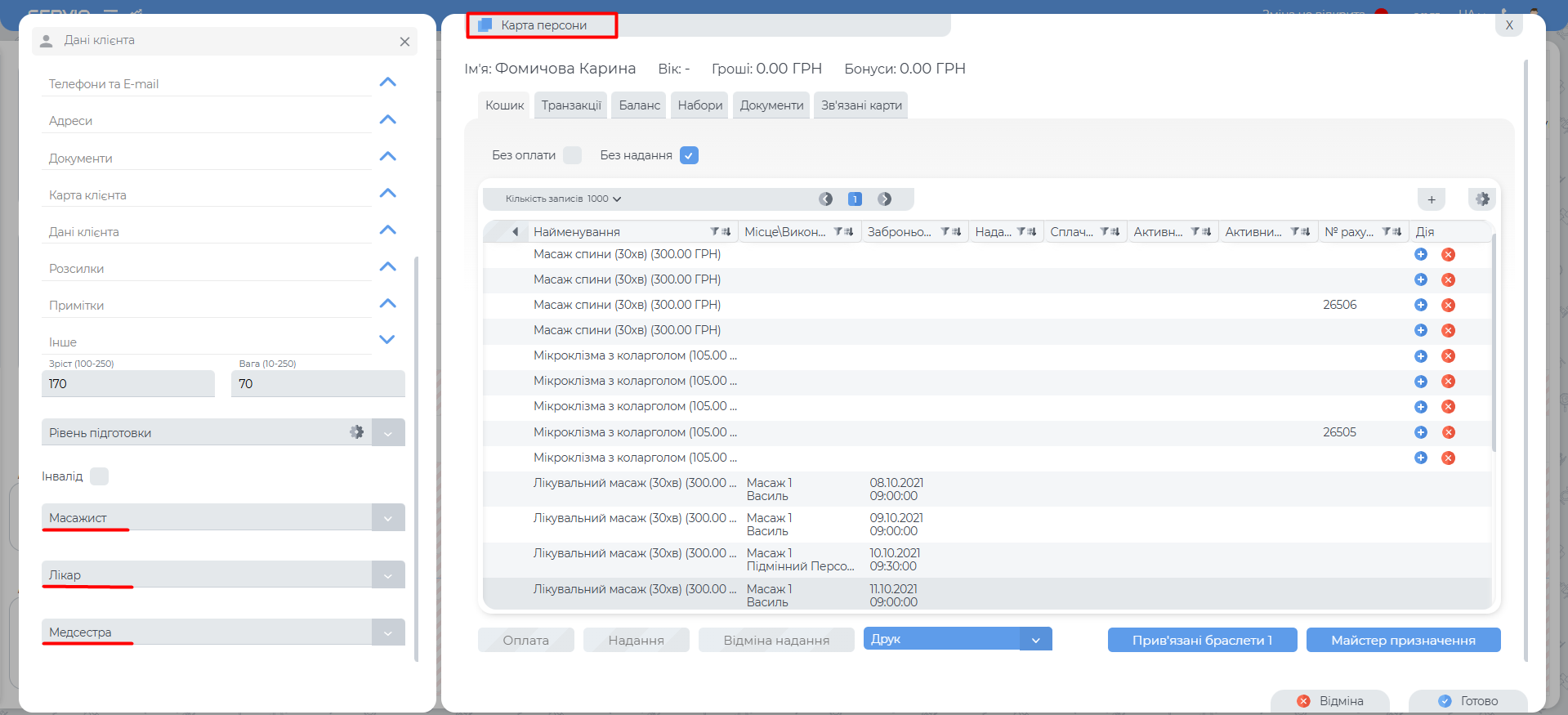Click red delete icon for invoice 26506 row
Viewport: 1568px width, 715px height.
1448,305
